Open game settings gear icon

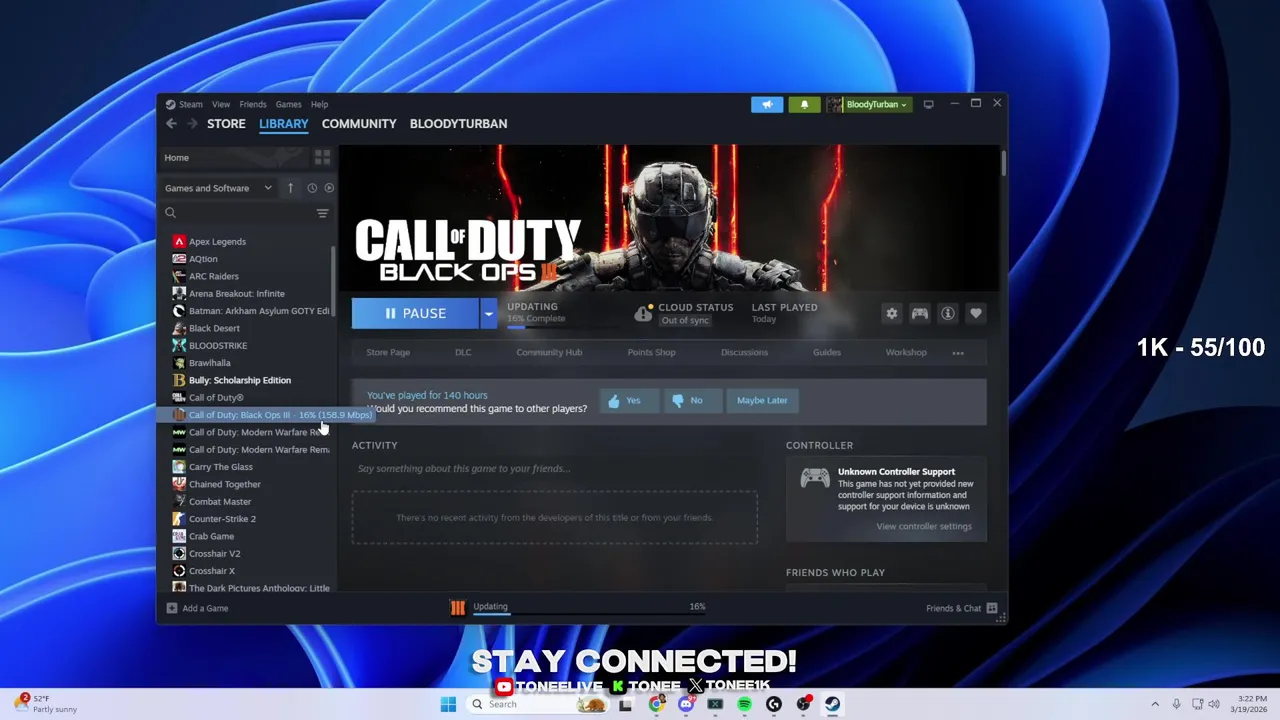coord(891,314)
